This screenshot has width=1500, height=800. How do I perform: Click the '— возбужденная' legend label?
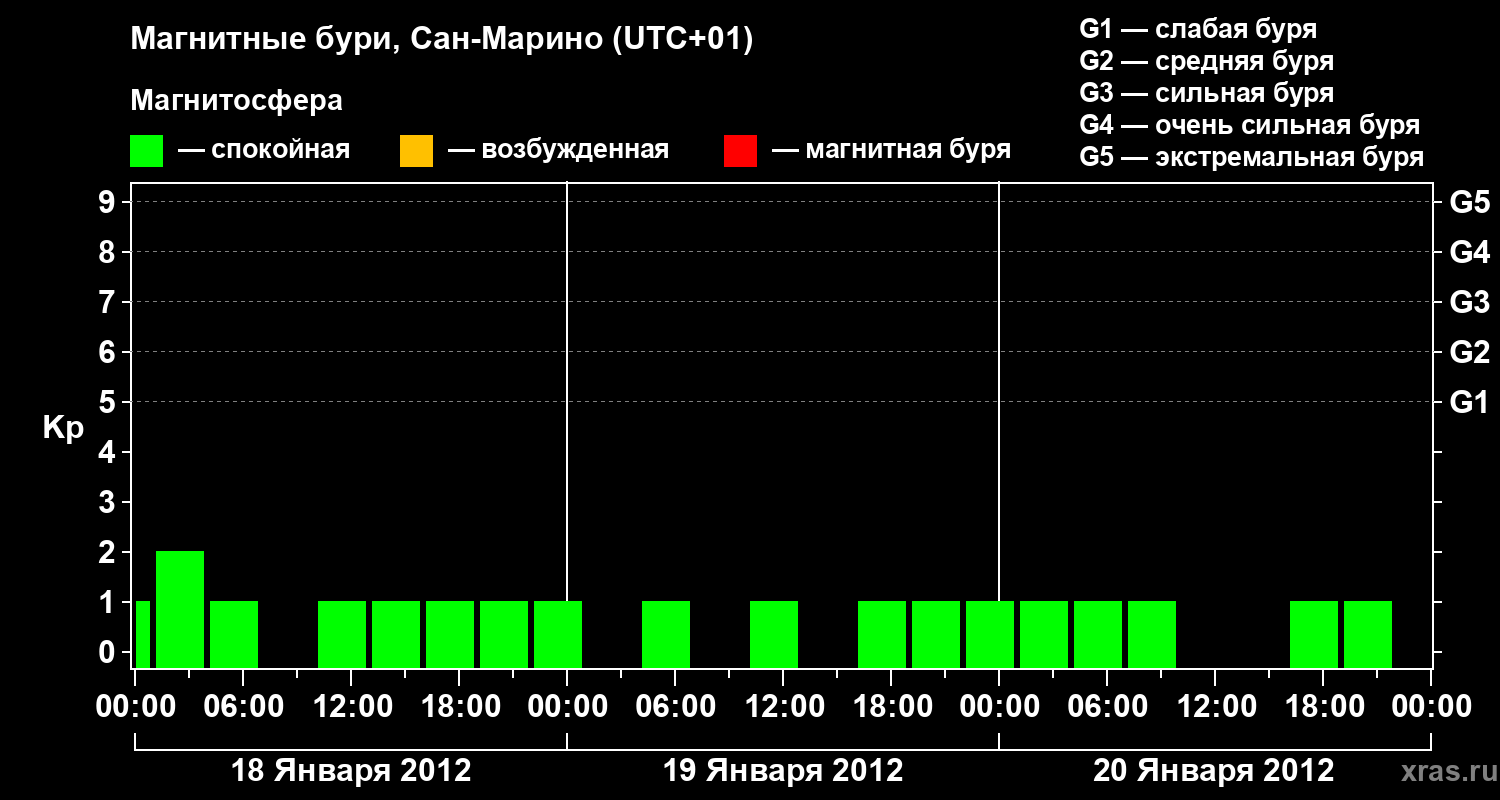click(558, 151)
